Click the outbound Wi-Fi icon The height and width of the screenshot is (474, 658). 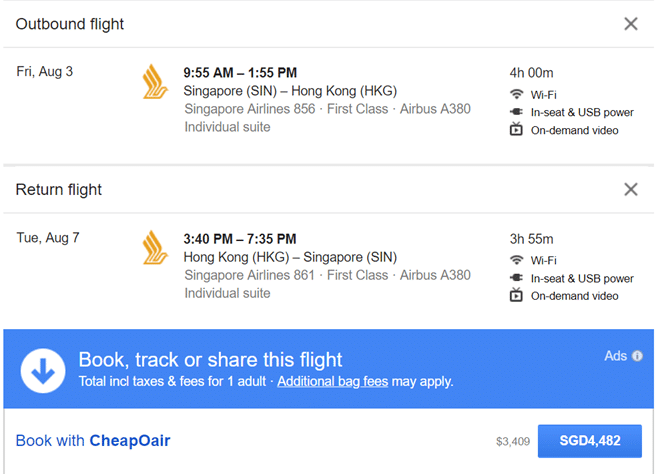(x=517, y=94)
